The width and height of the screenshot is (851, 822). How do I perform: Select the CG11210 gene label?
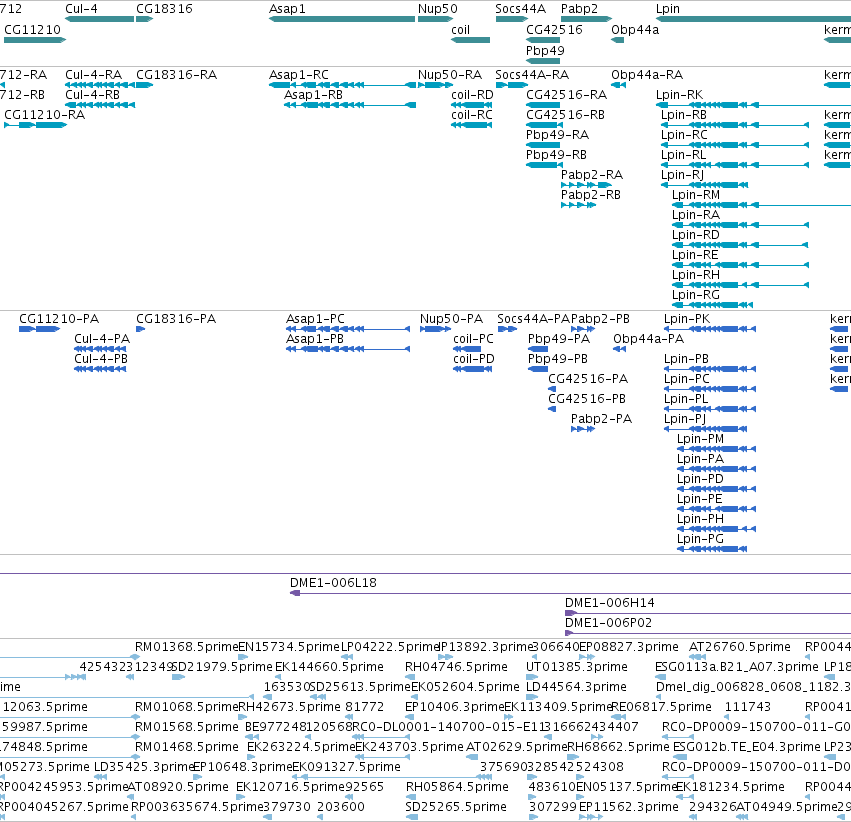point(33,29)
